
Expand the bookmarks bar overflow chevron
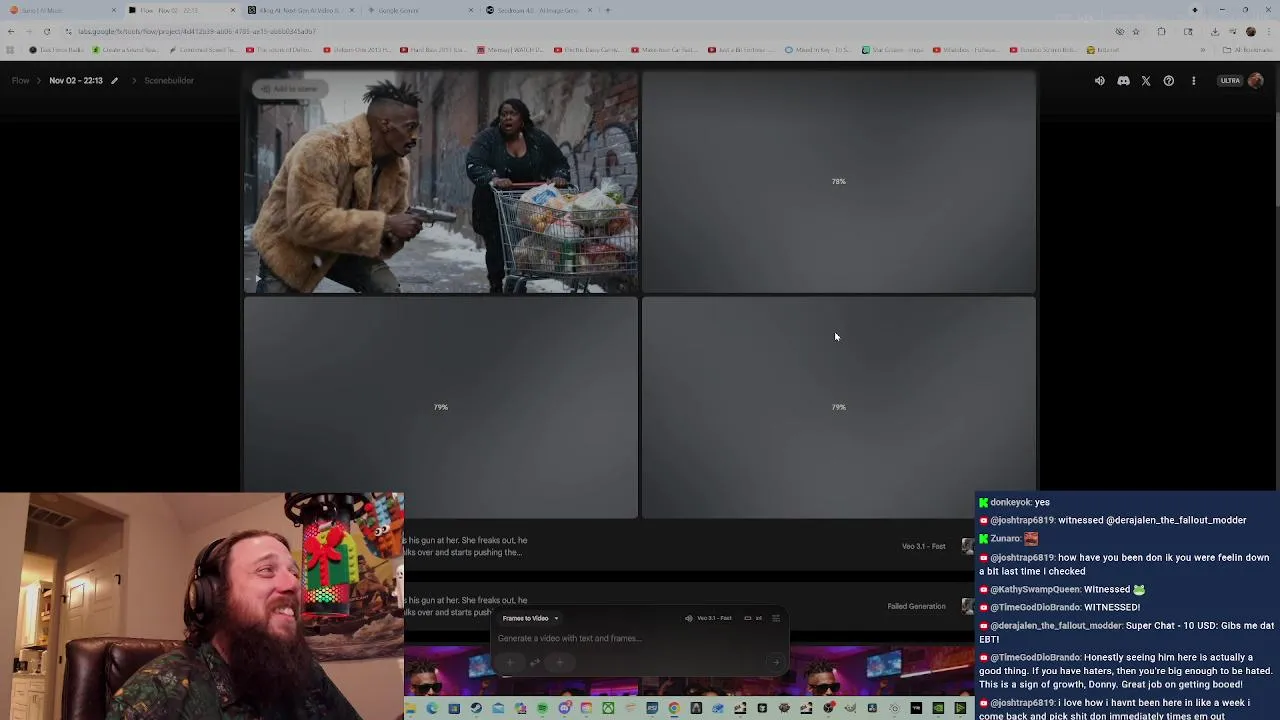pos(1203,49)
